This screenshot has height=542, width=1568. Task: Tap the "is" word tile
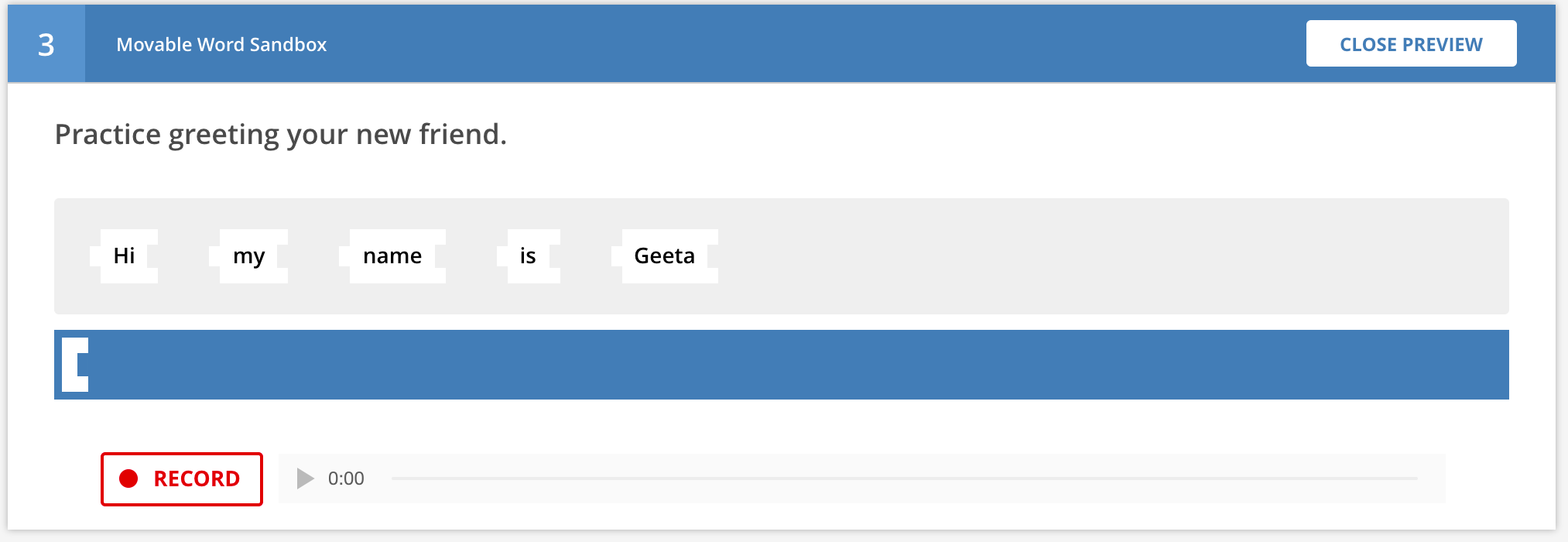pos(529,256)
